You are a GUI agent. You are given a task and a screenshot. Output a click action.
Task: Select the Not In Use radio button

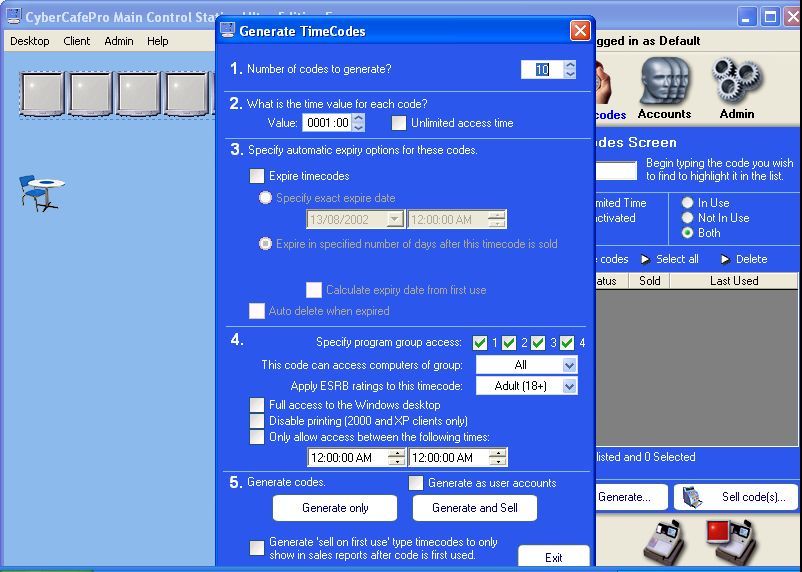point(687,217)
